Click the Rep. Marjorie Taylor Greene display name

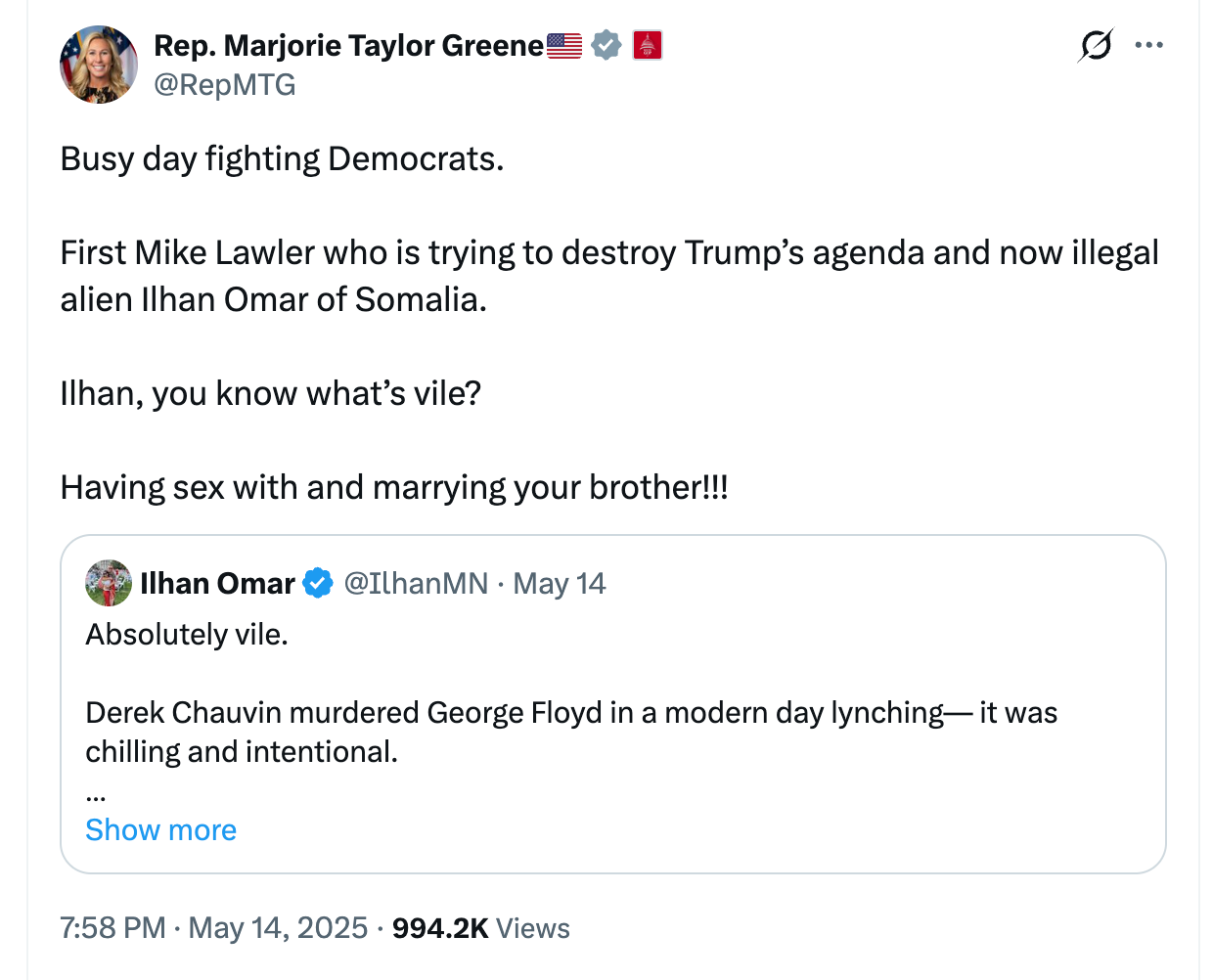[x=348, y=45]
